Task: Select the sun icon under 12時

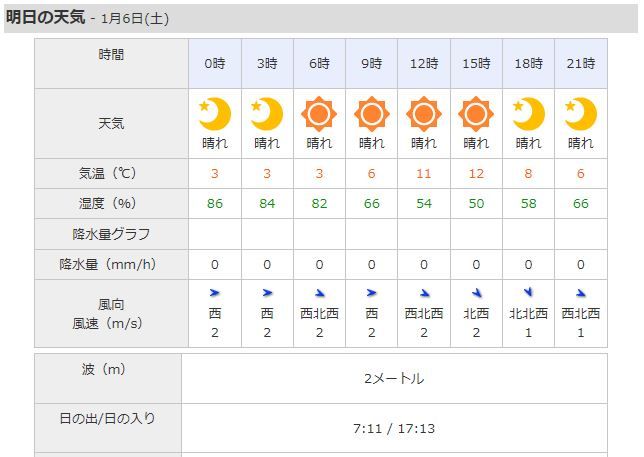Action: click(424, 114)
